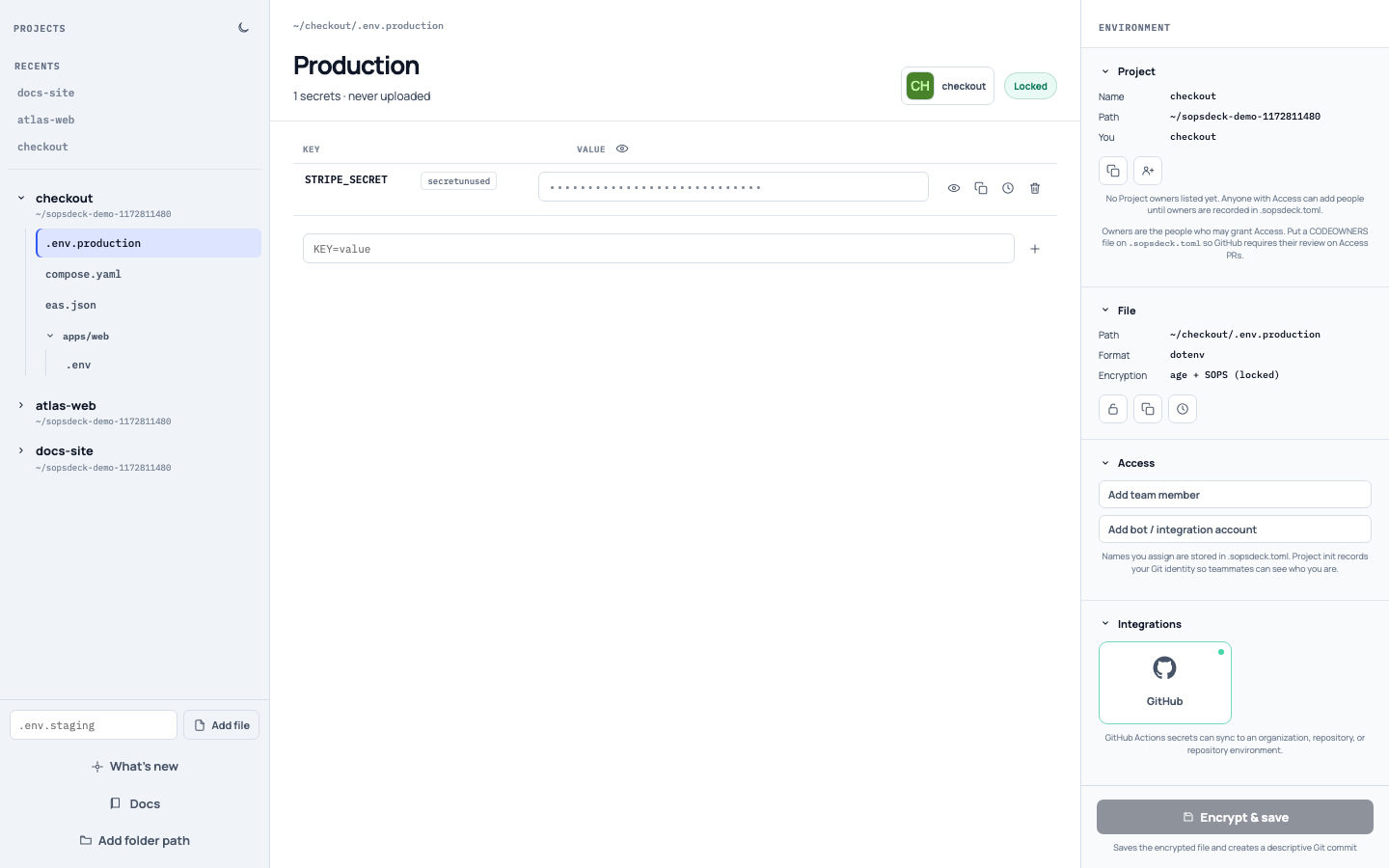View STRIPE_SECRET history clock icon

(1008, 188)
